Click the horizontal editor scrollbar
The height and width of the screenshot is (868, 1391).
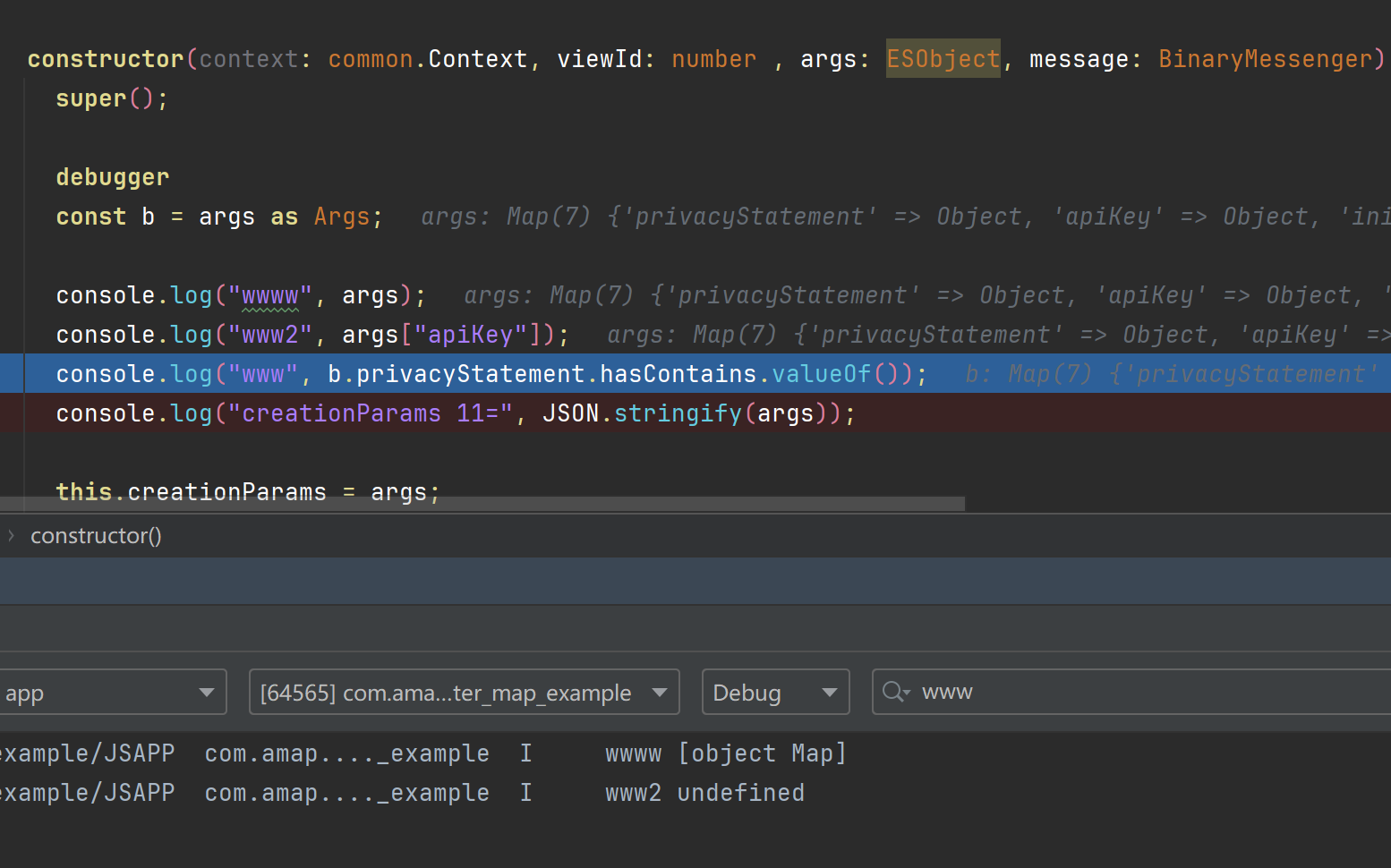482,503
